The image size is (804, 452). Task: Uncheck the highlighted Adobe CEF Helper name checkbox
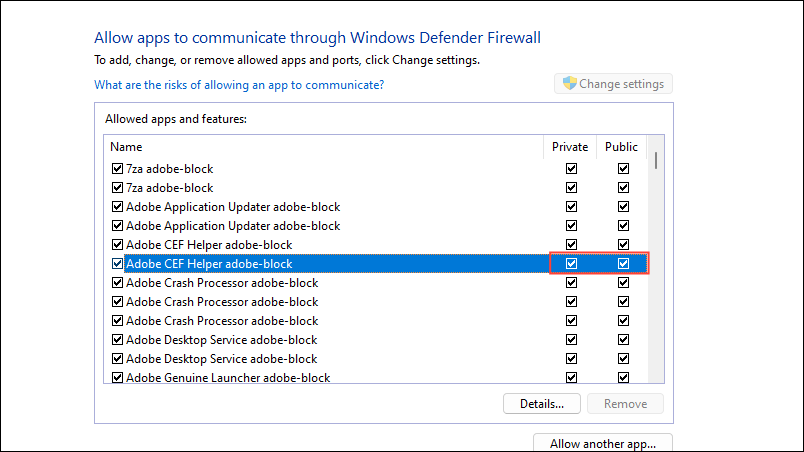point(117,264)
